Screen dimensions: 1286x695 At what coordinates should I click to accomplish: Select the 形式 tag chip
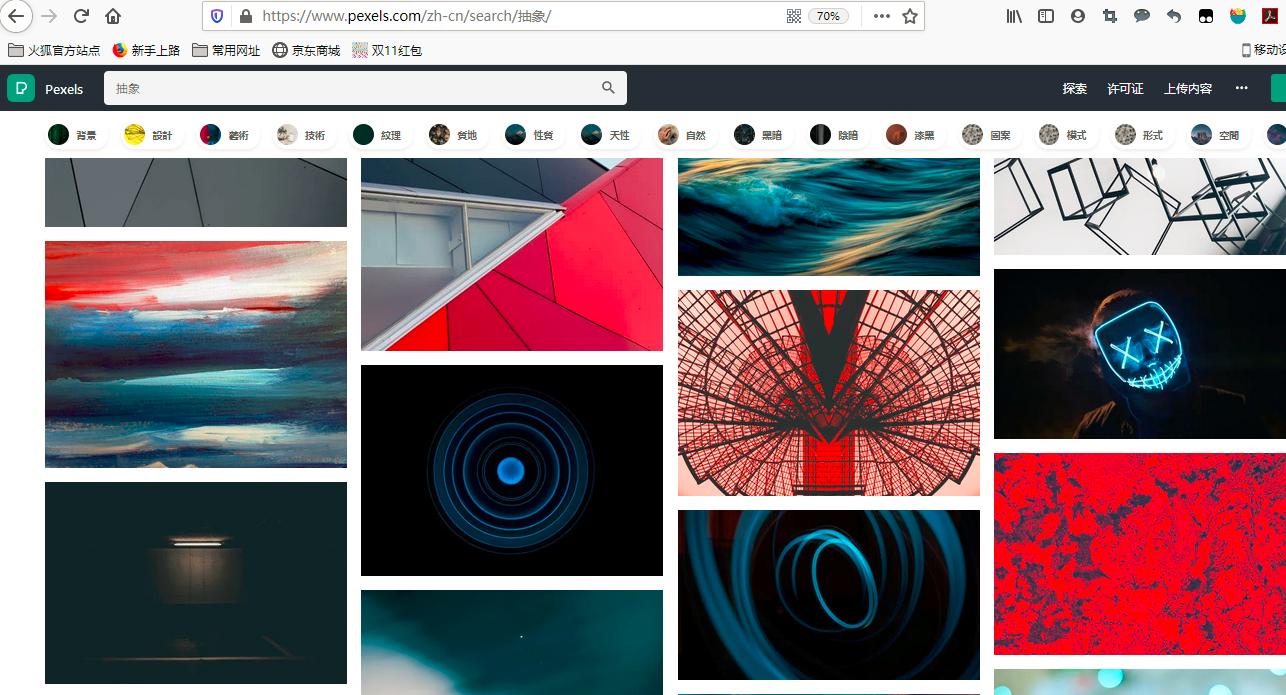point(1140,135)
